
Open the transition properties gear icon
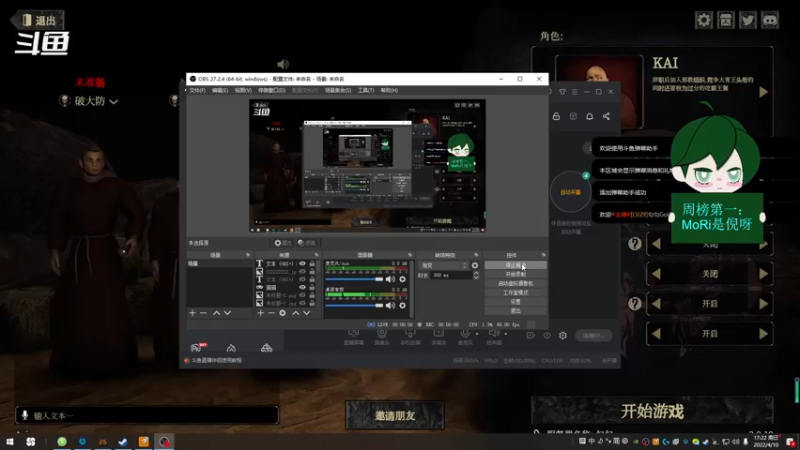tap(475, 265)
